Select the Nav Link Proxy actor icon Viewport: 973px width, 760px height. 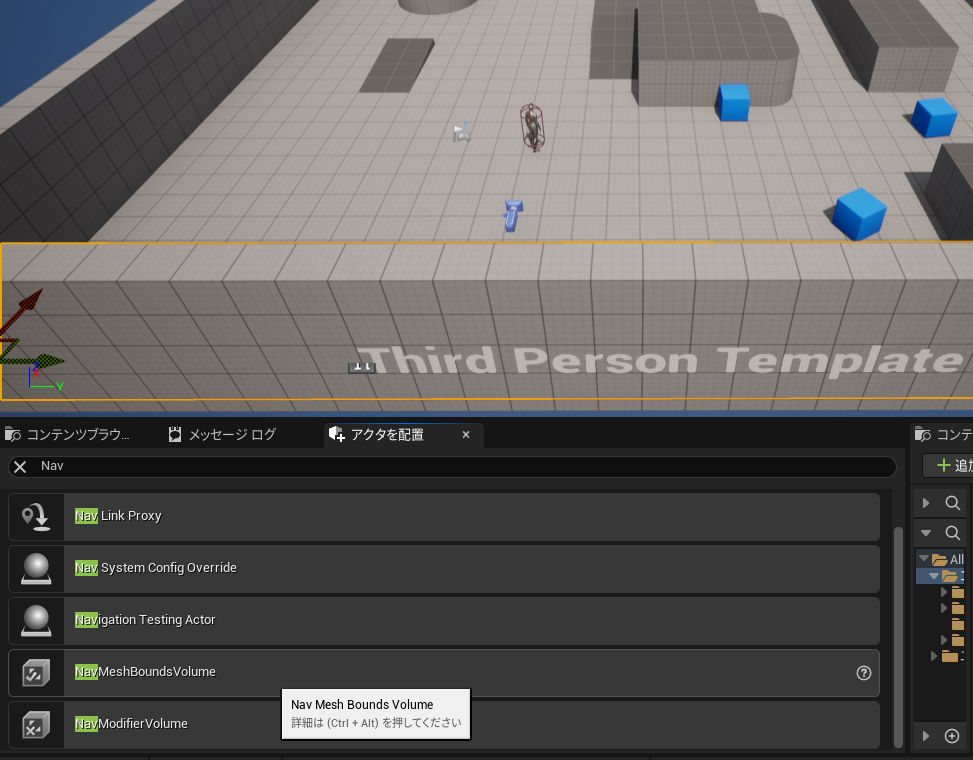pos(36,517)
